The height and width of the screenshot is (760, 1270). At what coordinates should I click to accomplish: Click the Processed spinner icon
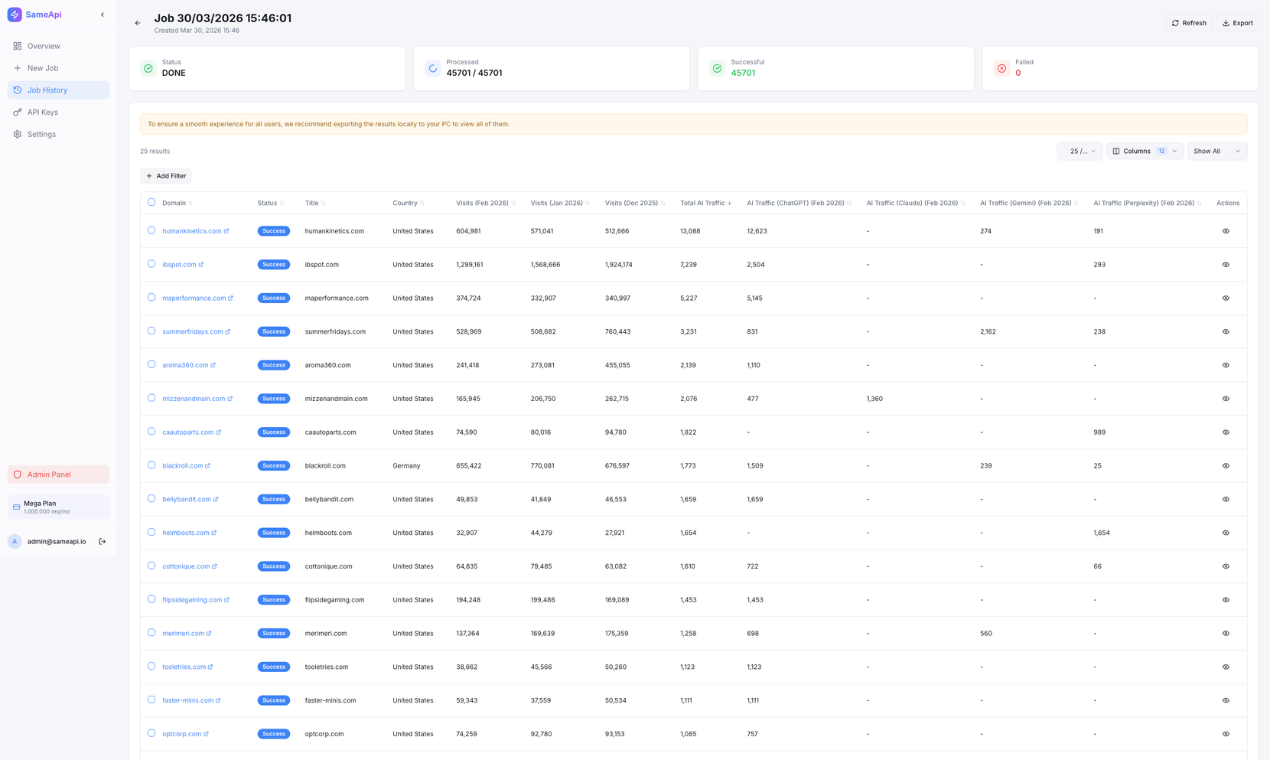click(x=433, y=68)
